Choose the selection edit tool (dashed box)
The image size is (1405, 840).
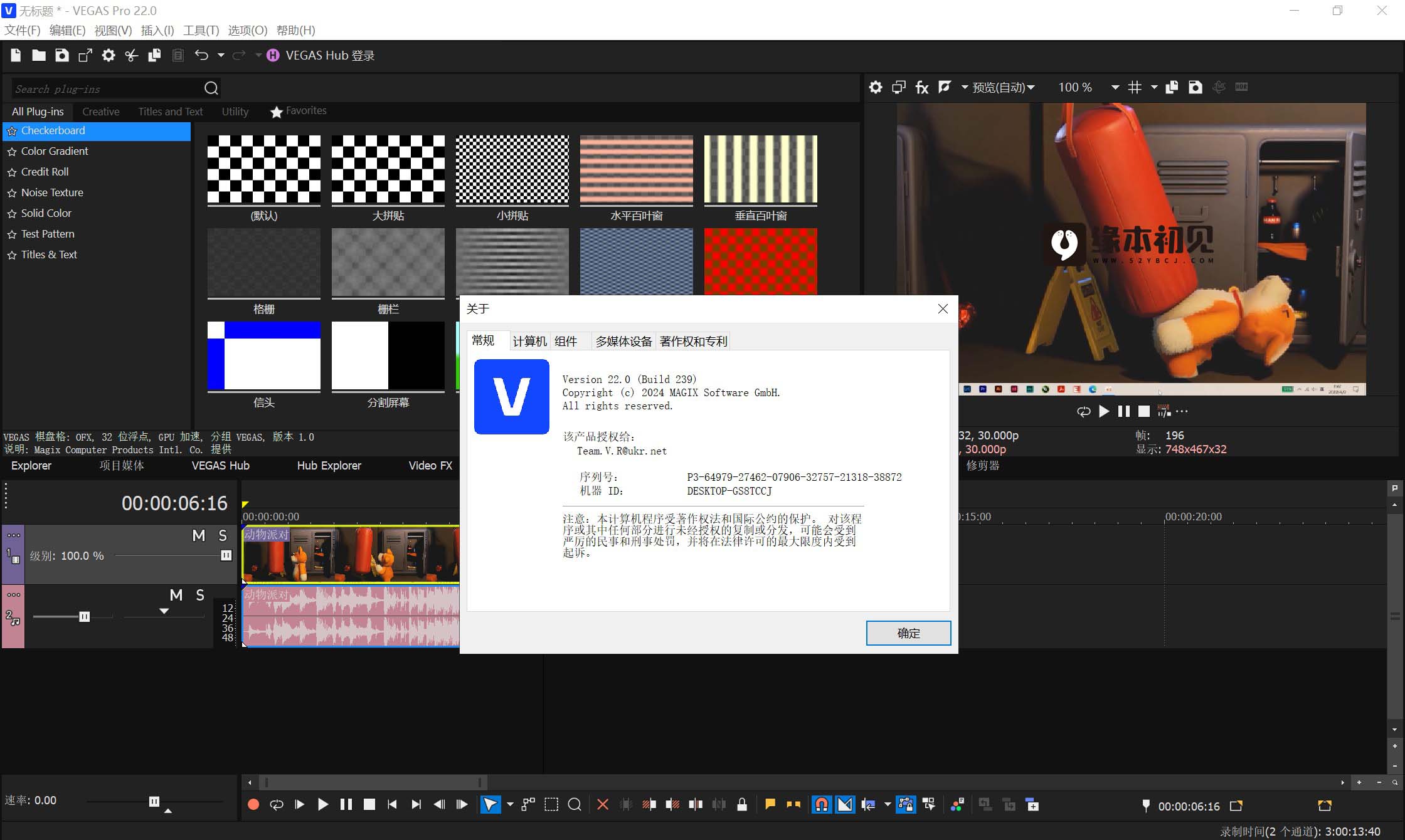pos(551,804)
